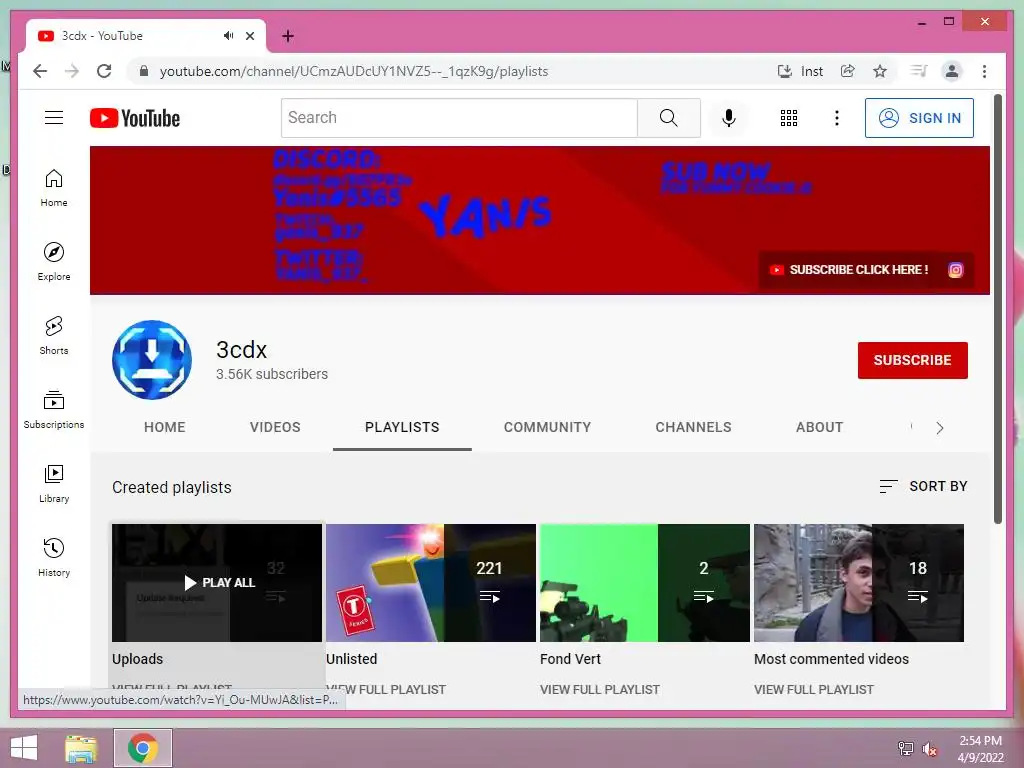Switch to the CHANNELS tab
The height and width of the screenshot is (768, 1024).
tap(694, 427)
